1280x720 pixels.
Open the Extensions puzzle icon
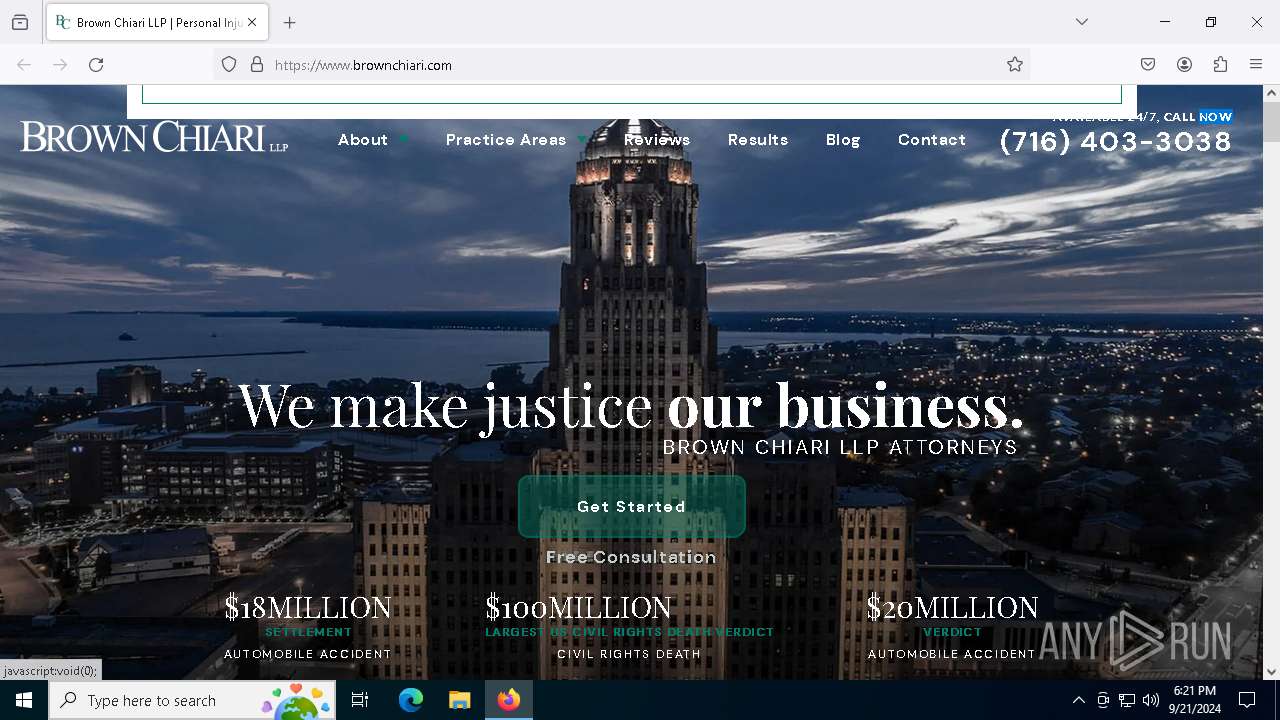(x=1220, y=65)
